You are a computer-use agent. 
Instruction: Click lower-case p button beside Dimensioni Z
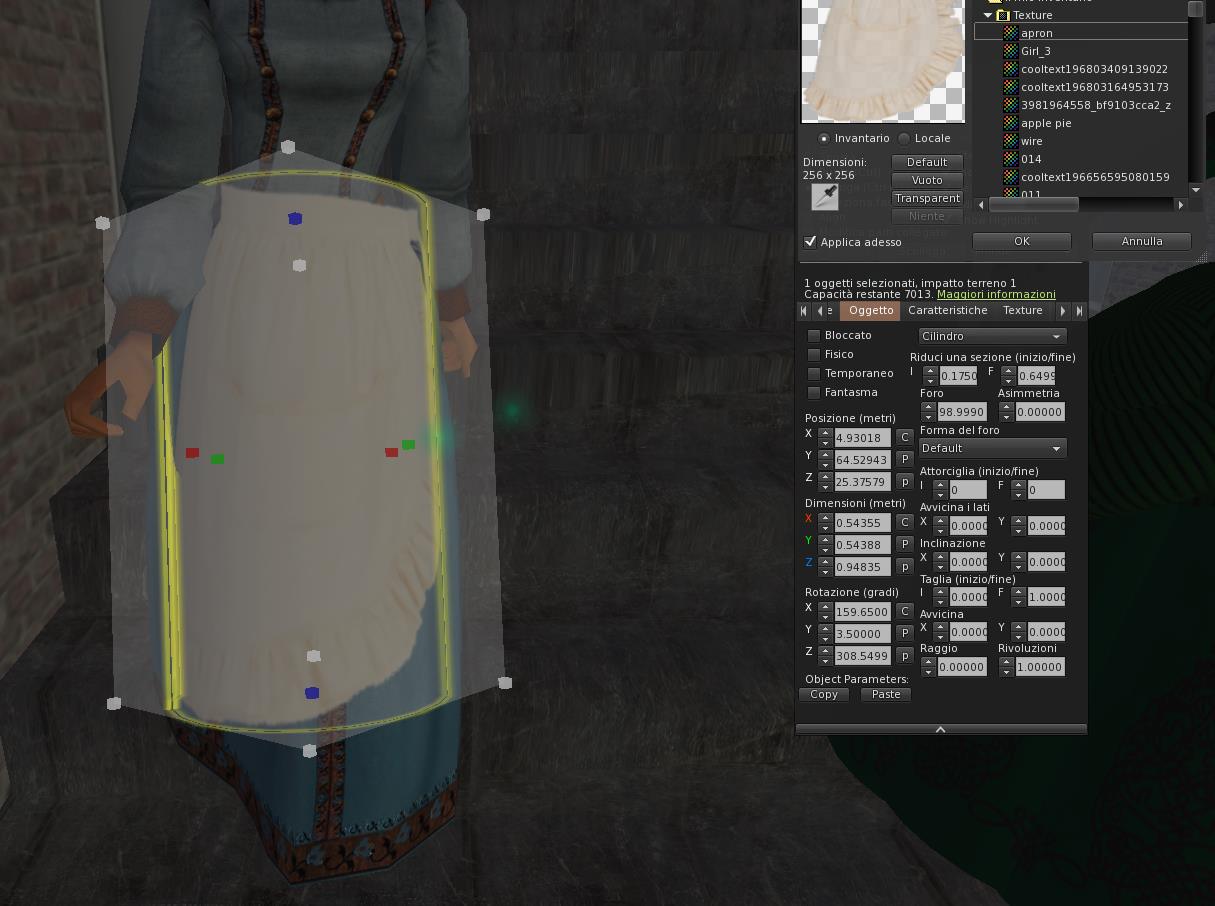(x=904, y=566)
